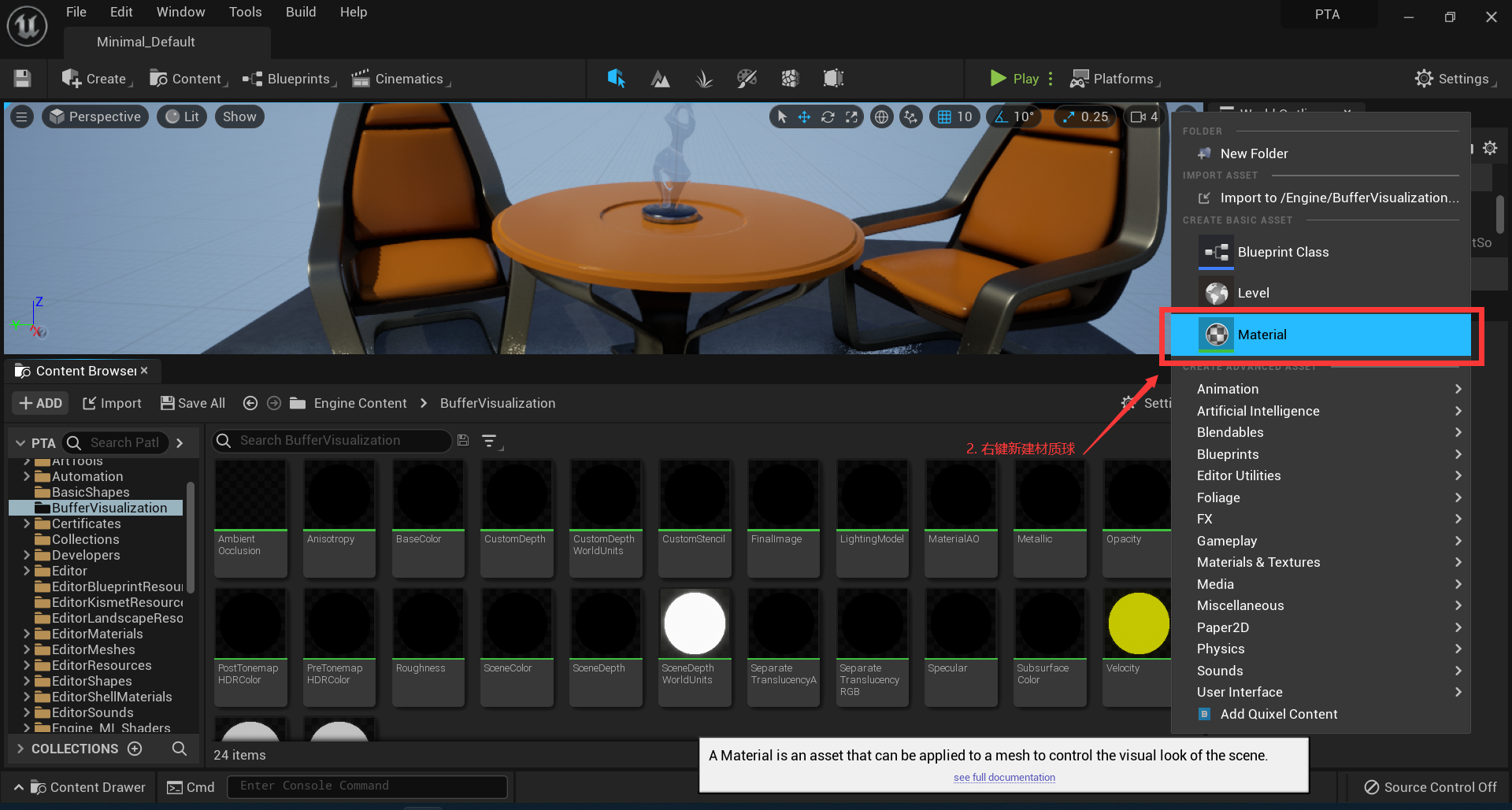The height and width of the screenshot is (810, 1512).
Task: Click the Landscape mode mountain icon
Action: coord(660,79)
